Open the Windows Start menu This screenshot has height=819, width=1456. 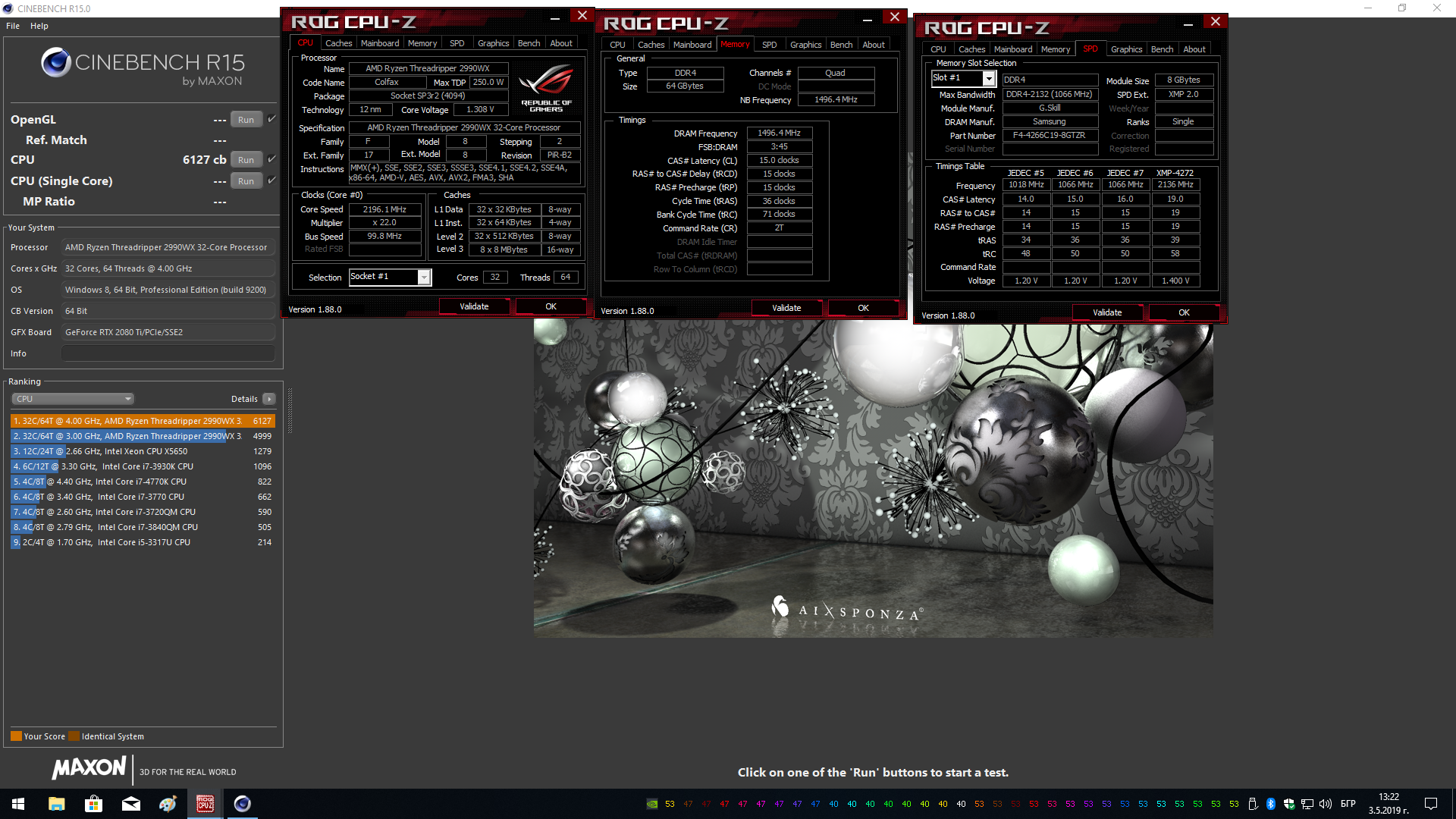(x=18, y=804)
